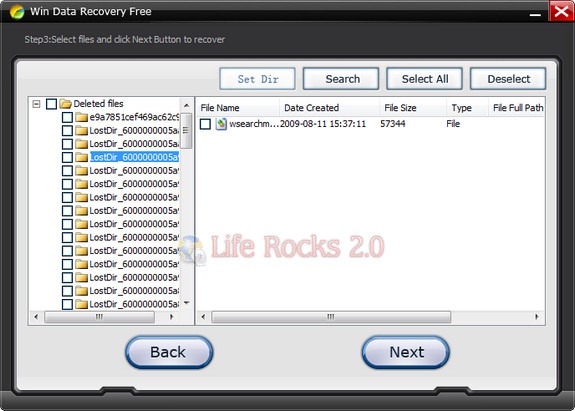Sort by the Date Created column header
The image size is (575, 411).
pyautogui.click(x=329, y=108)
